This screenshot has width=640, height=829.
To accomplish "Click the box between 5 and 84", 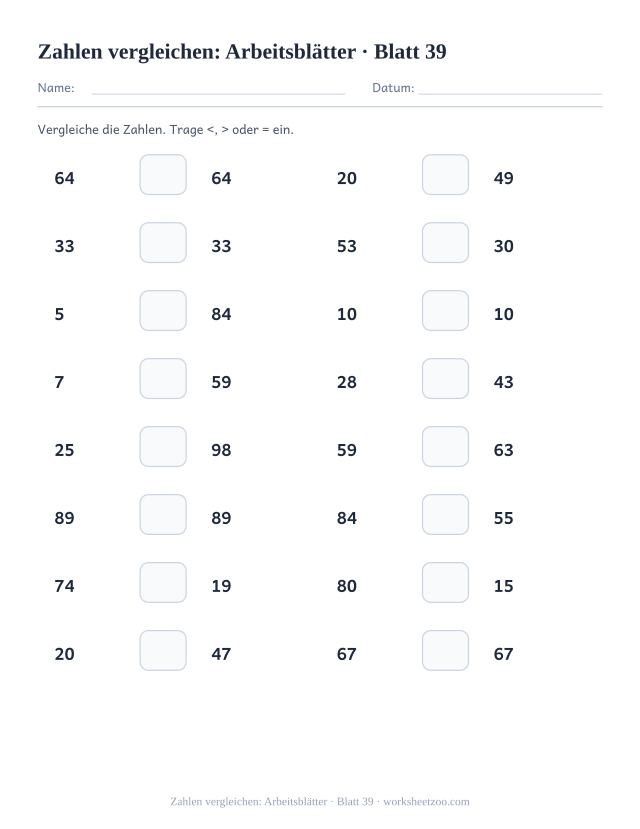I will tap(163, 310).
